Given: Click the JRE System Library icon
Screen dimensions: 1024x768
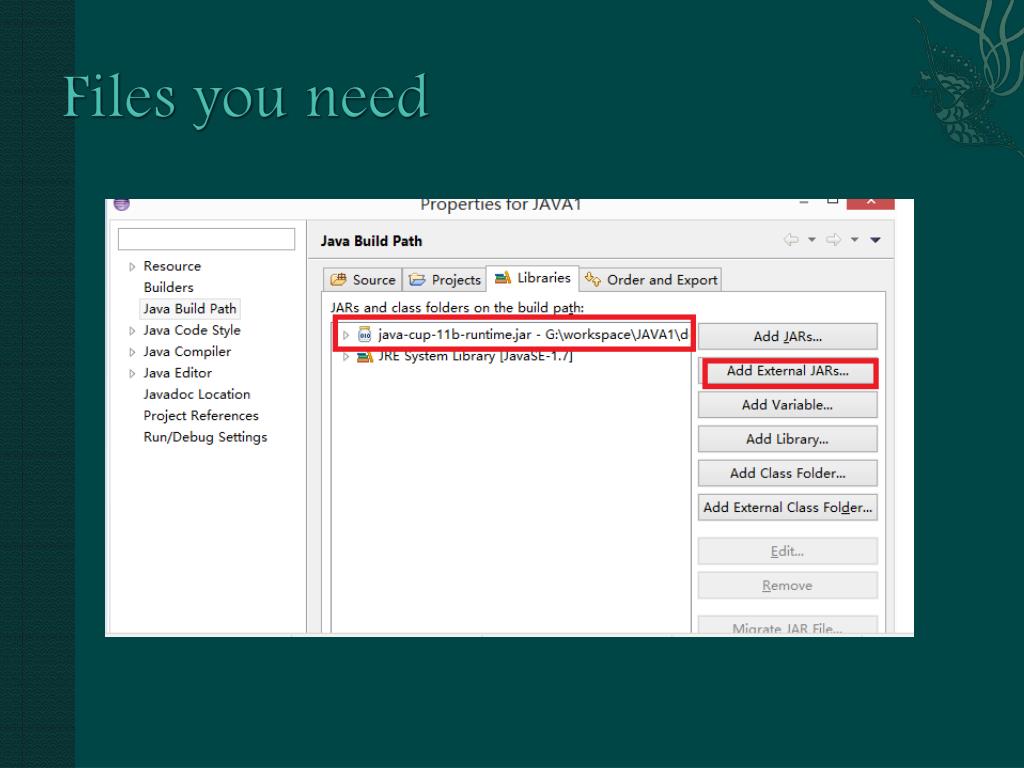Looking at the screenshot, I should (364, 357).
